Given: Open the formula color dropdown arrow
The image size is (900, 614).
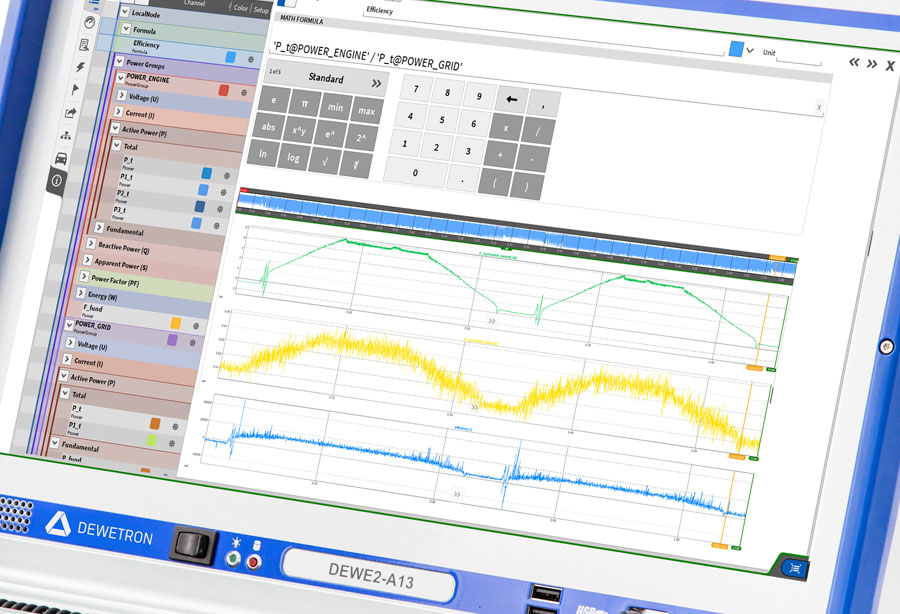Looking at the screenshot, I should pos(750,50).
